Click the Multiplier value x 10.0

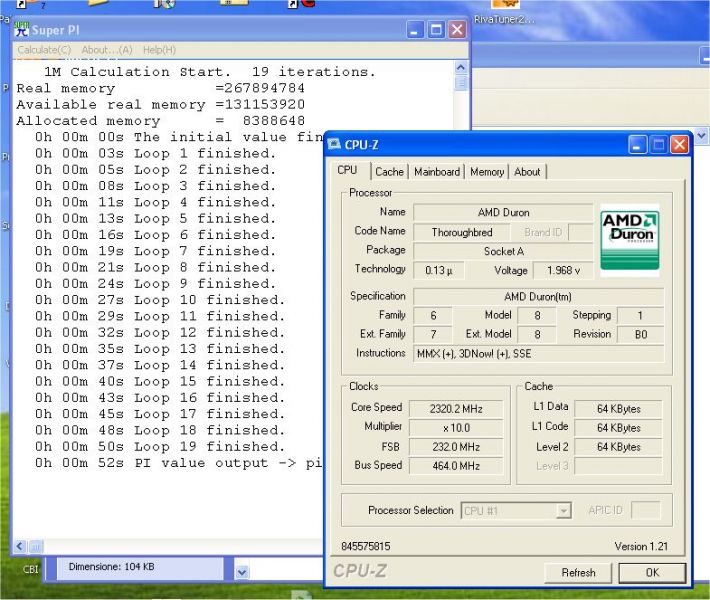click(x=456, y=428)
